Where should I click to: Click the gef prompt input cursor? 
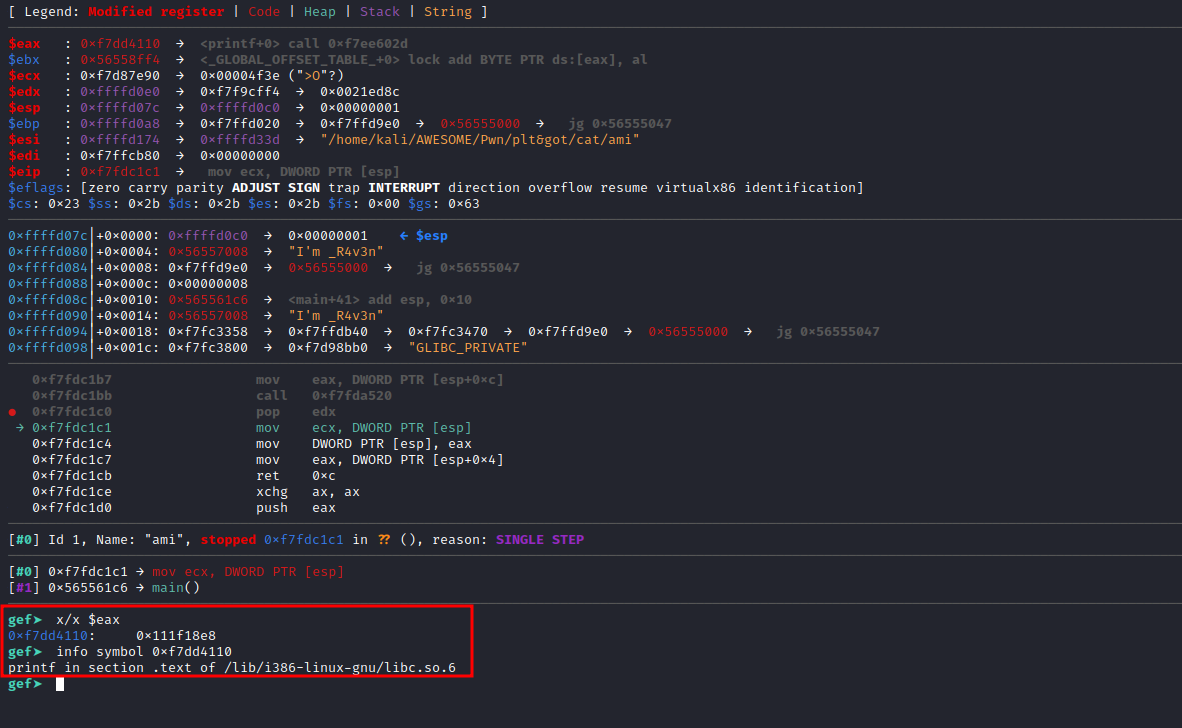pos(59,683)
